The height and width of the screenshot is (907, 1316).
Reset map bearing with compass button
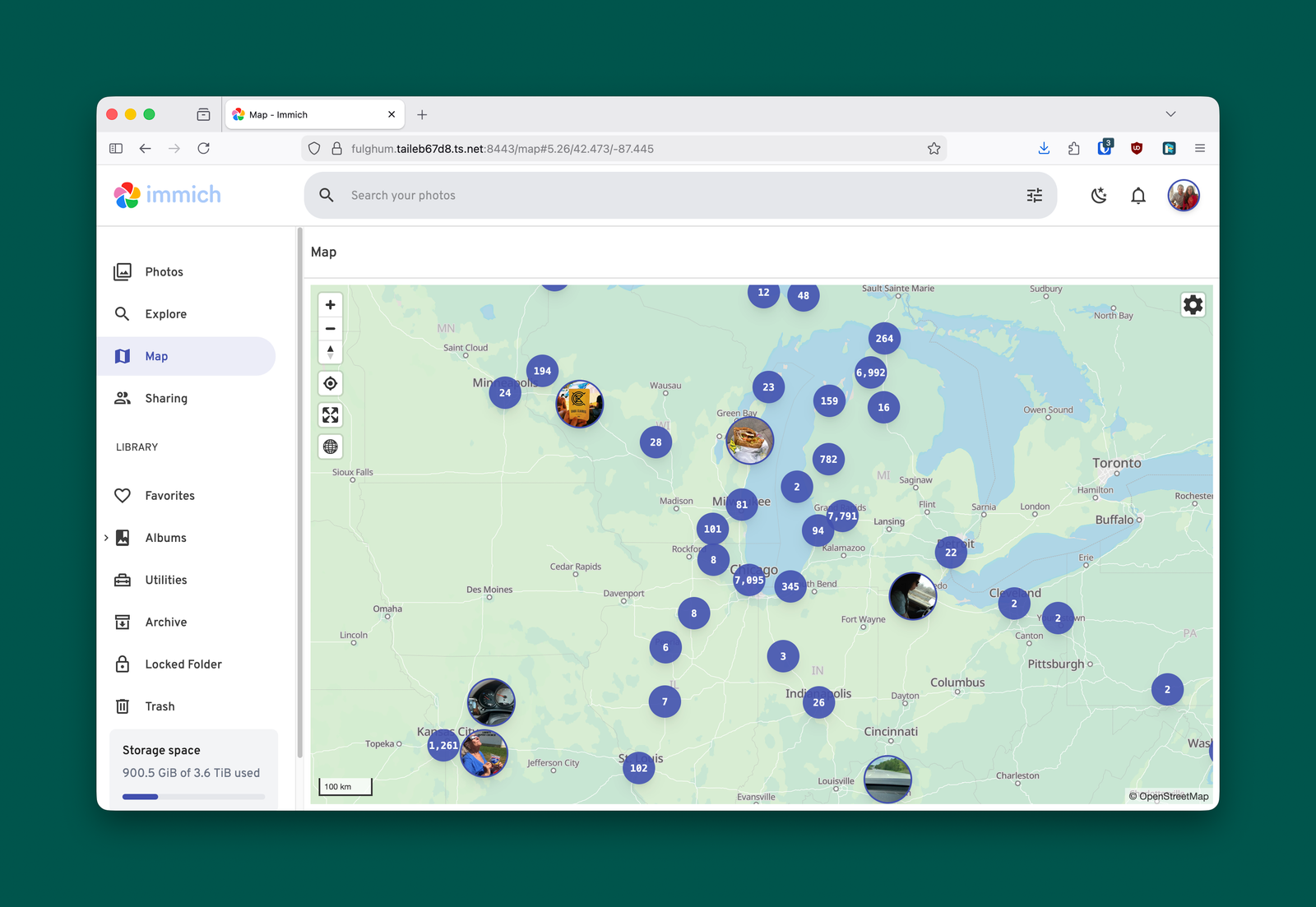coord(330,352)
